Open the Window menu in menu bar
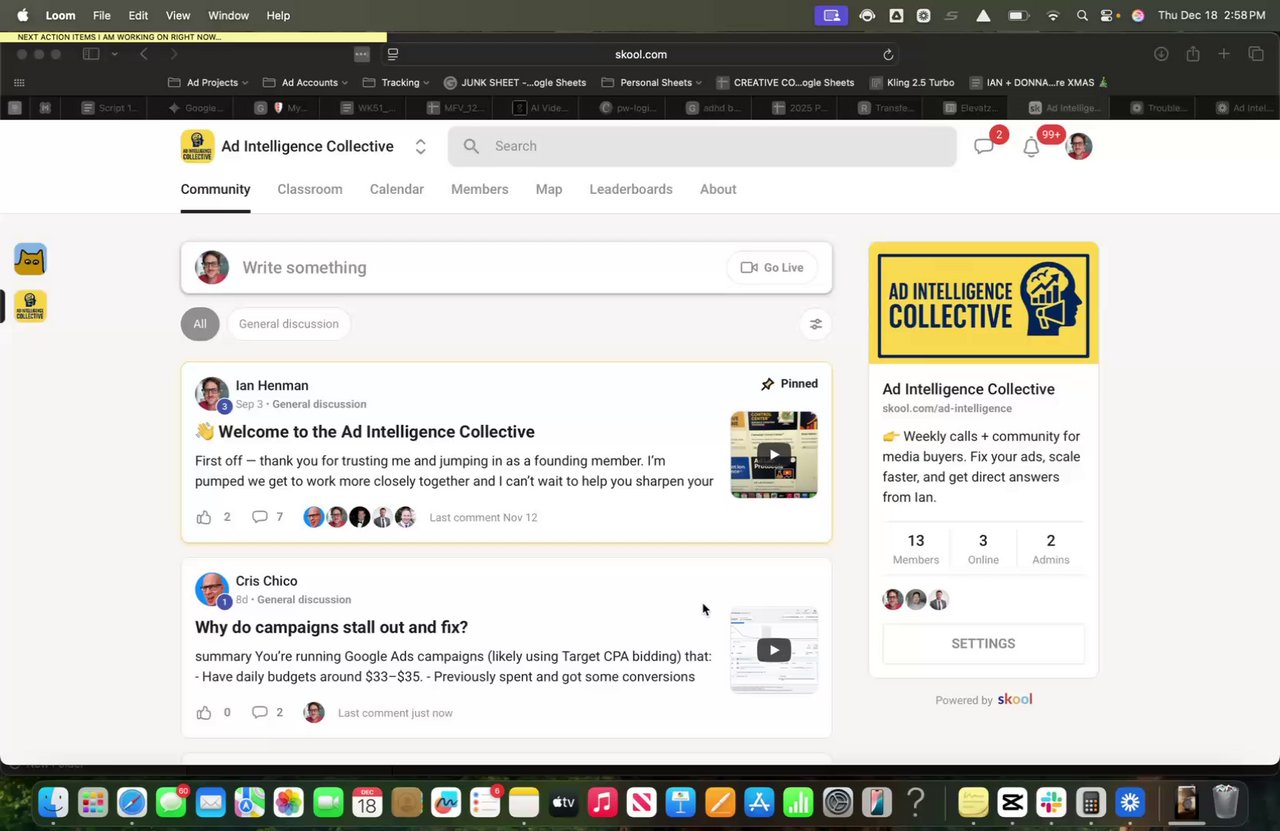 228,15
